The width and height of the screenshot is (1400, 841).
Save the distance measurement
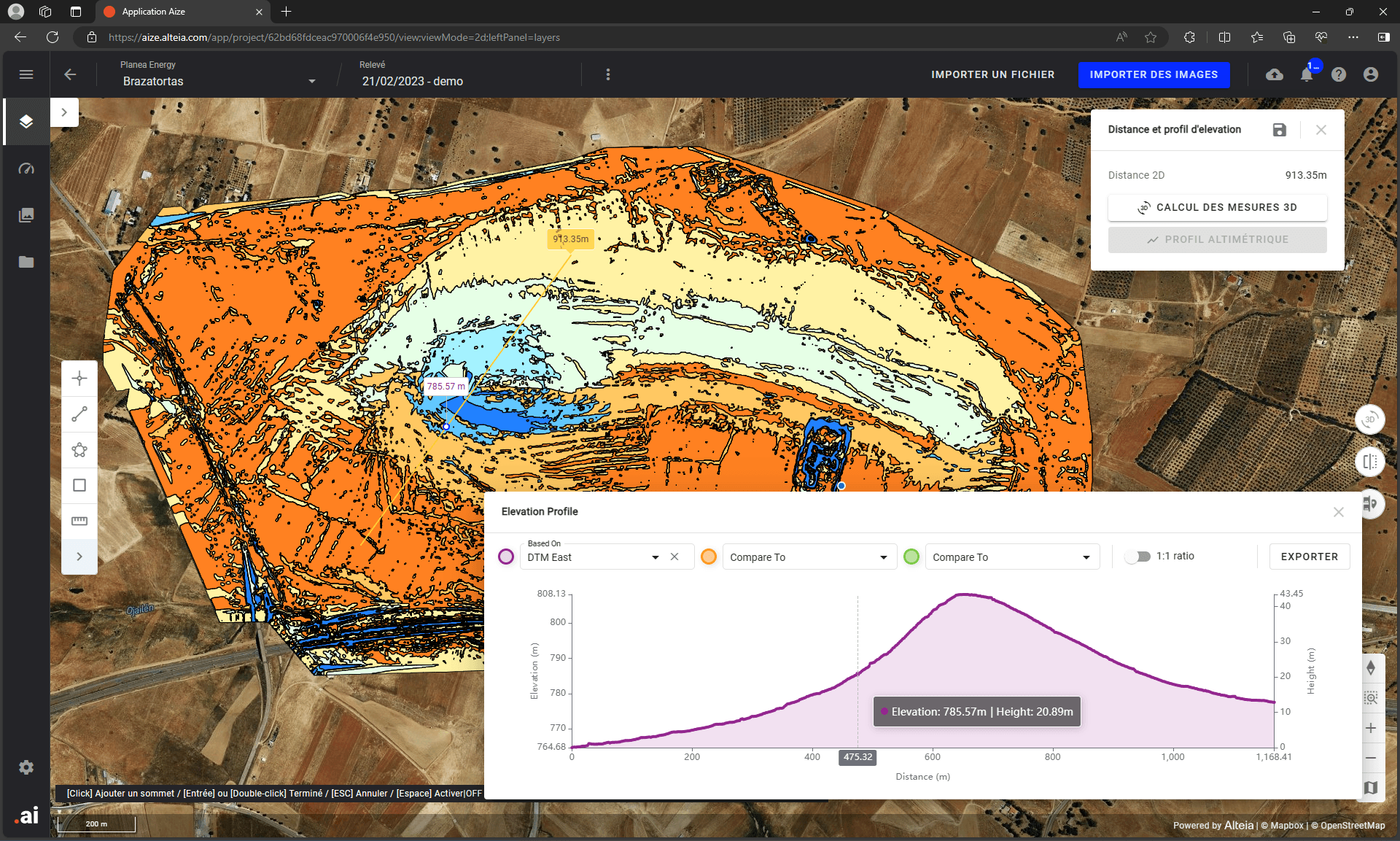click(x=1279, y=130)
